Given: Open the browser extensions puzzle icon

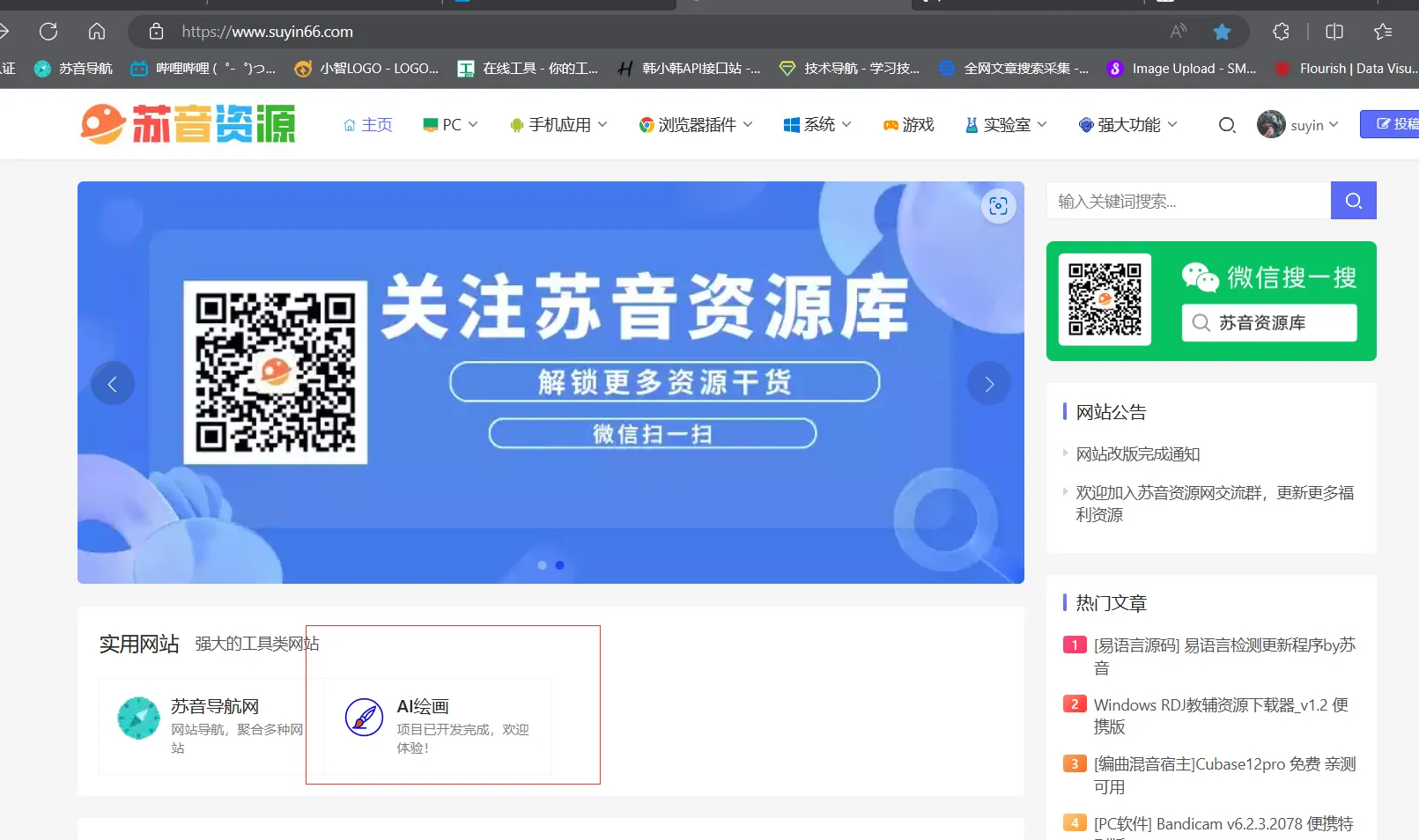Looking at the screenshot, I should (1281, 32).
